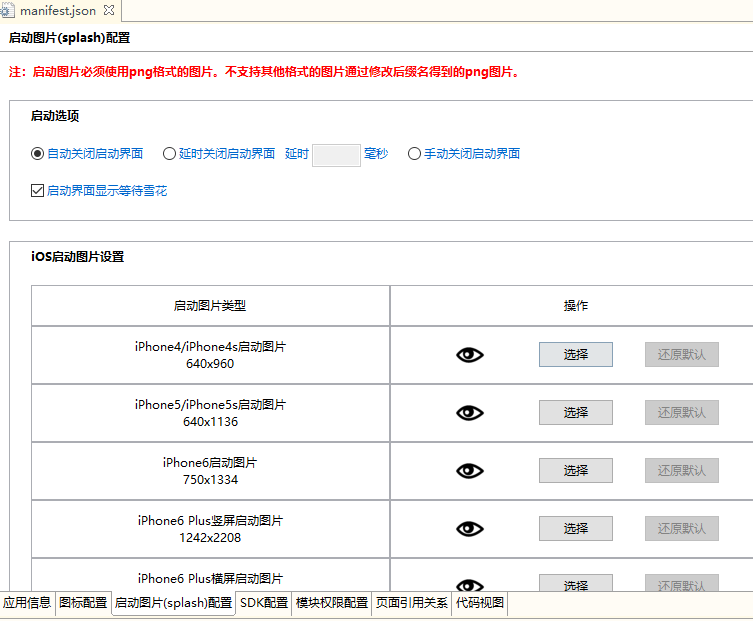Click 选择 for iPhone6 Plus竖屏 image
Image resolution: width=753 pixels, height=621 pixels.
click(575, 529)
